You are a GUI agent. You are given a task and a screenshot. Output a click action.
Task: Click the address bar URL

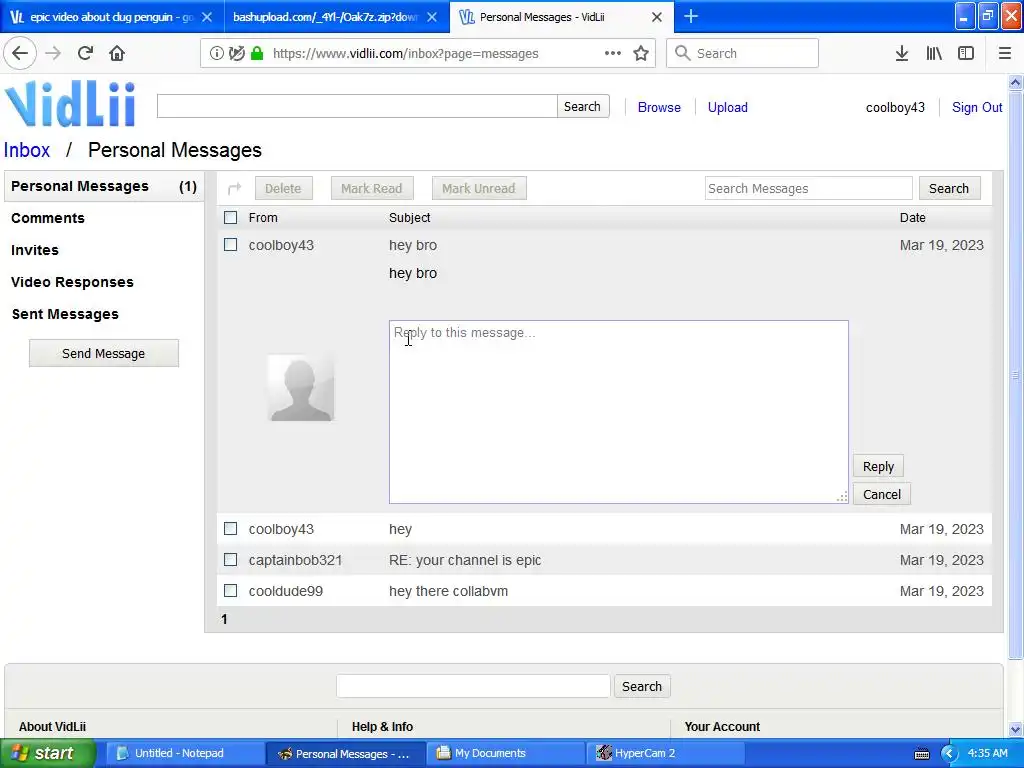406,54
